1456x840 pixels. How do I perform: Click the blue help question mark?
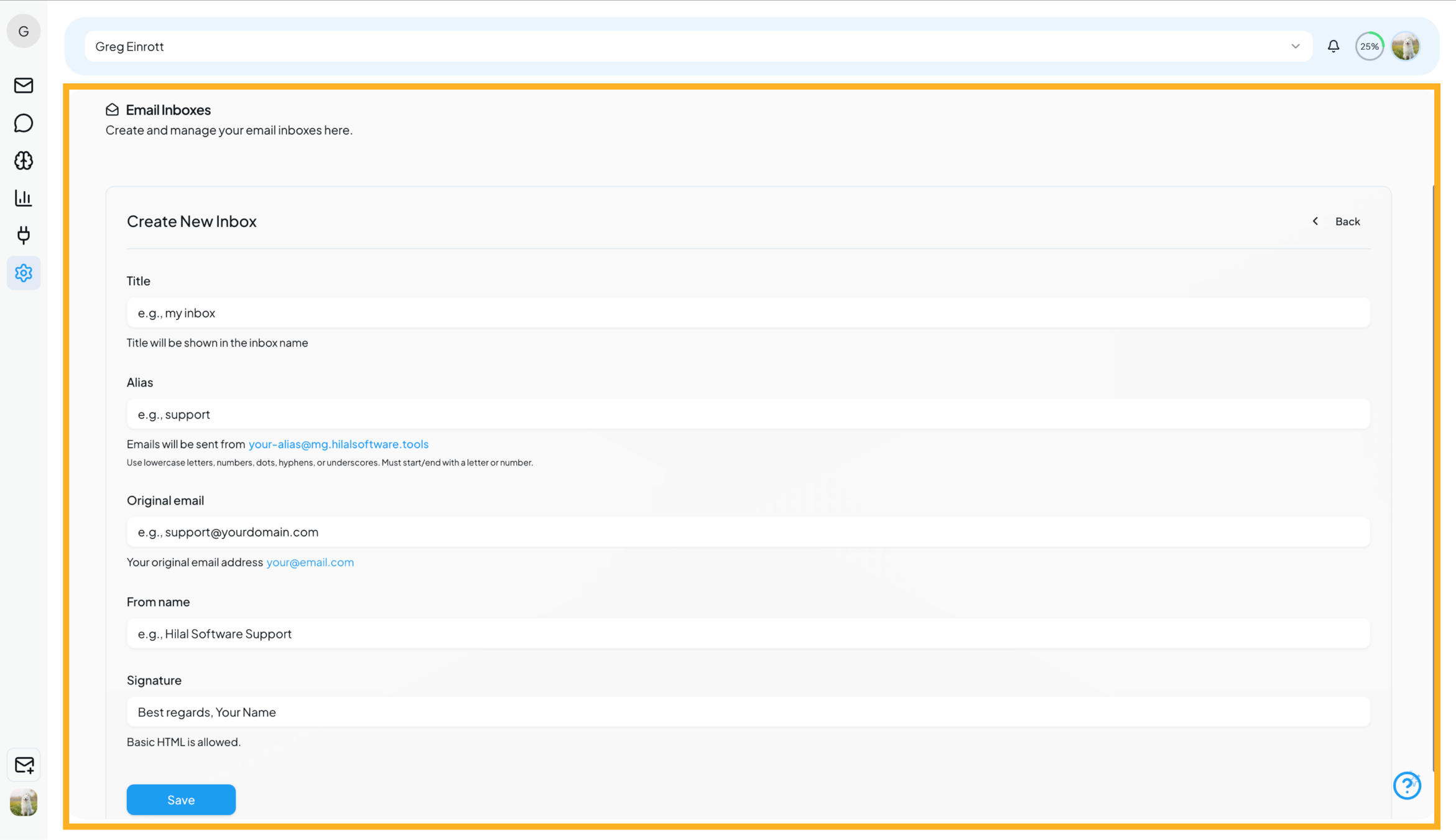click(x=1407, y=786)
